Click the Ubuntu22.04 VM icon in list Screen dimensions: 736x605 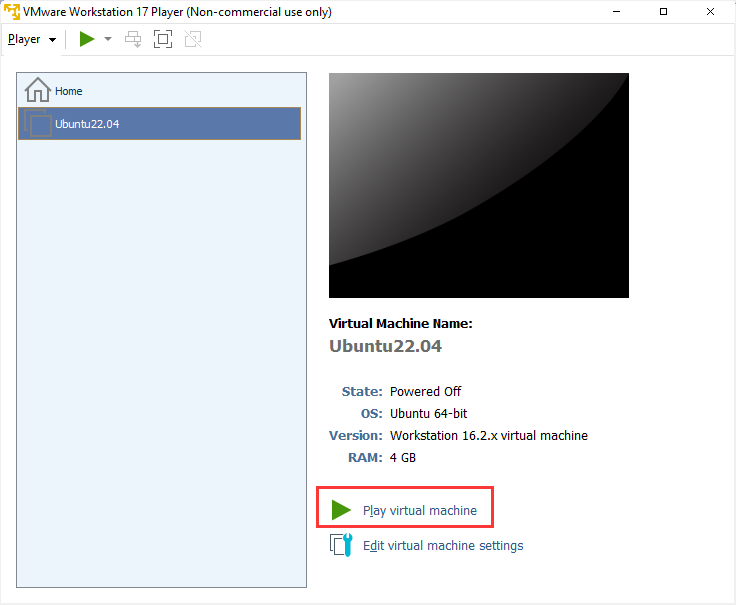tap(38, 123)
